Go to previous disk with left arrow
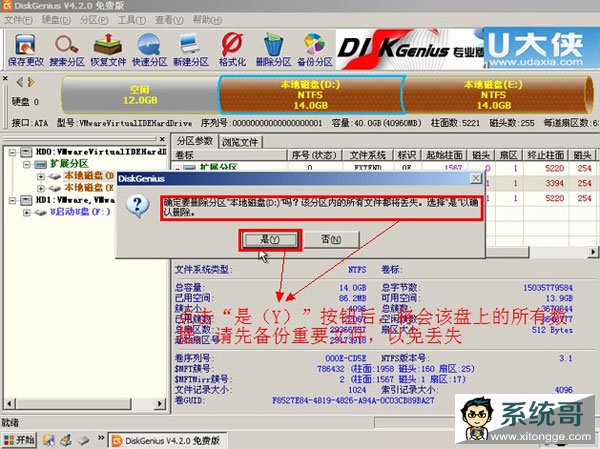Screen dimensions: 600x449 (x=20, y=82)
